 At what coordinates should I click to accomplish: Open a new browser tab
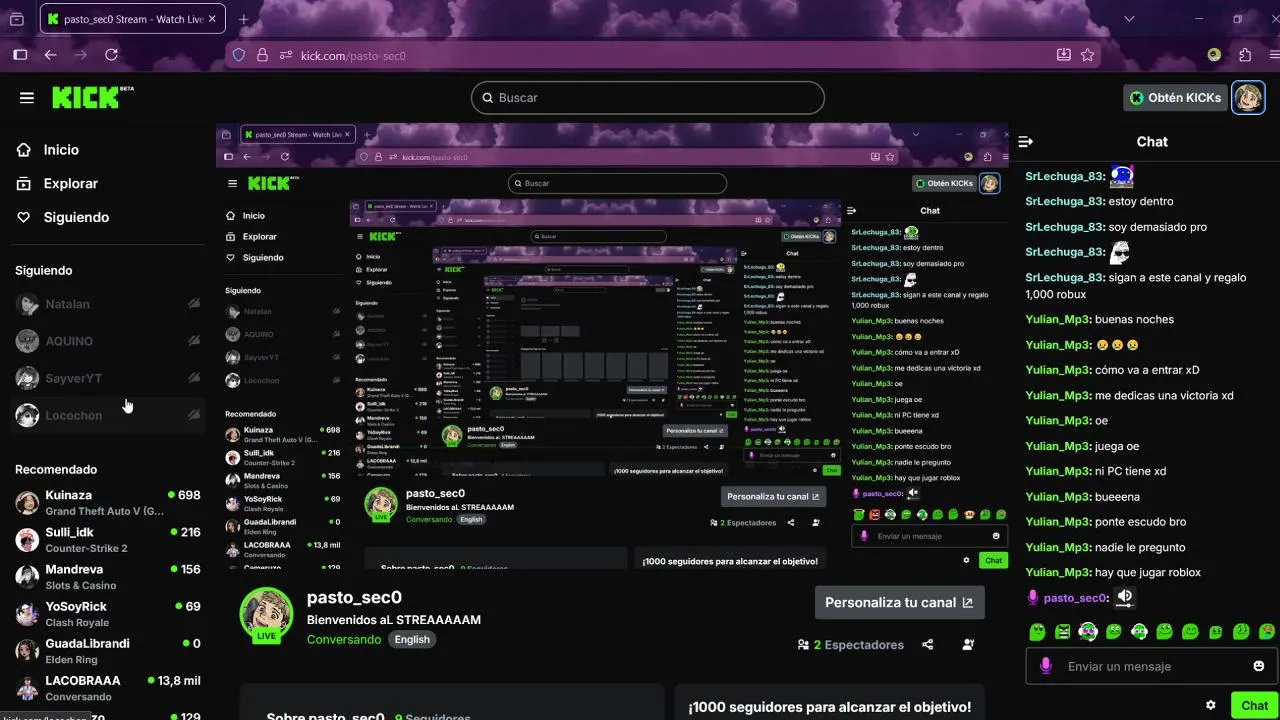(x=243, y=19)
